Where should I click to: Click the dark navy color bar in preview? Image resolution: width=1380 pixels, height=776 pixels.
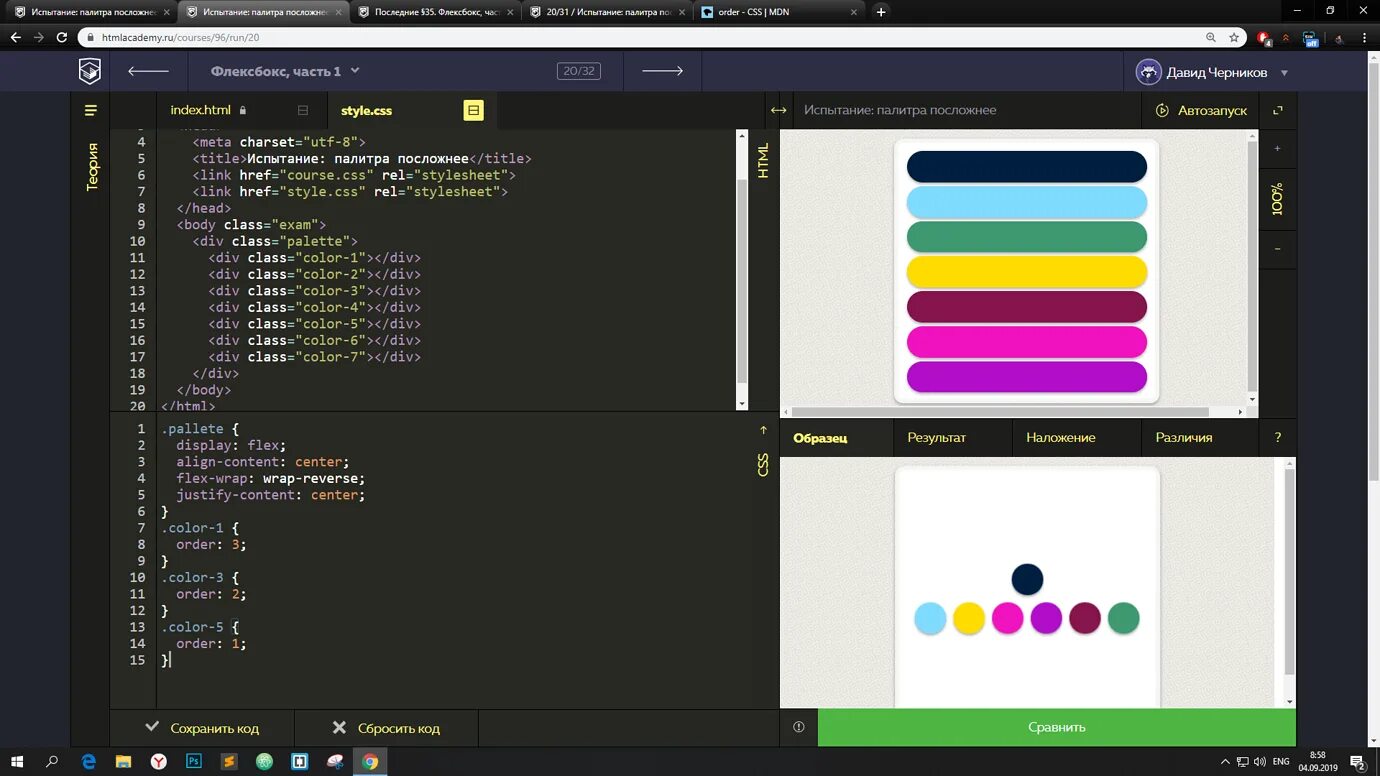(1026, 167)
